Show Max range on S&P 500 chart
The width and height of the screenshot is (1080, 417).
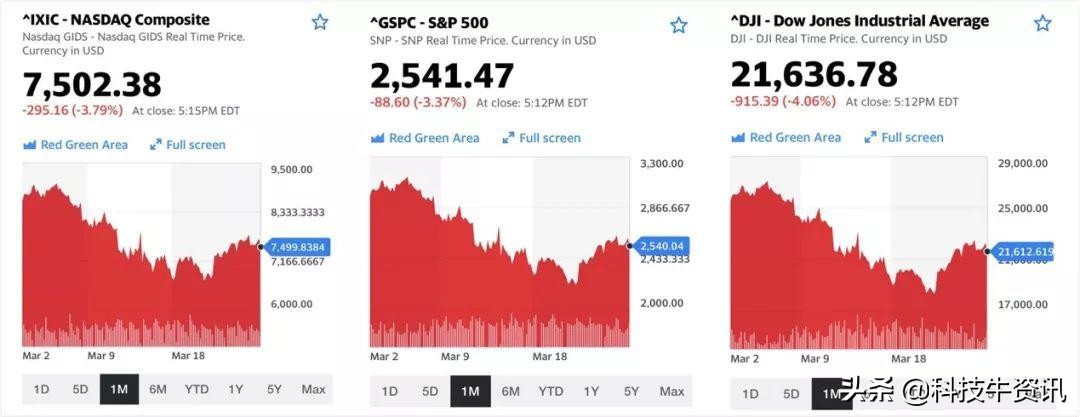click(672, 391)
